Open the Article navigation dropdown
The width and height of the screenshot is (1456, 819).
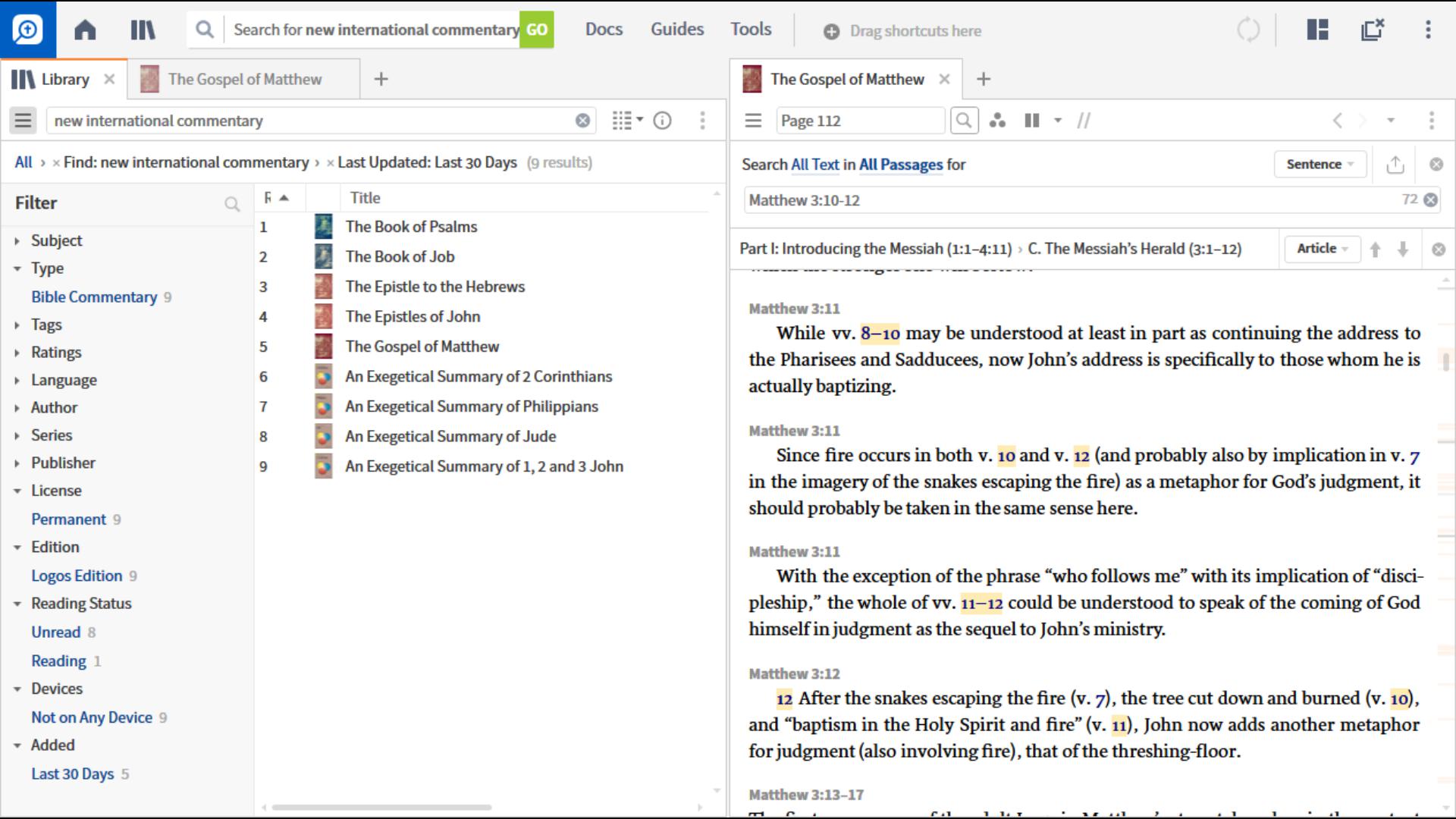coord(1321,249)
